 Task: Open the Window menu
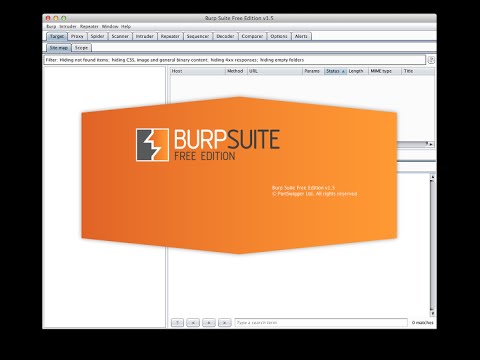click(x=110, y=26)
